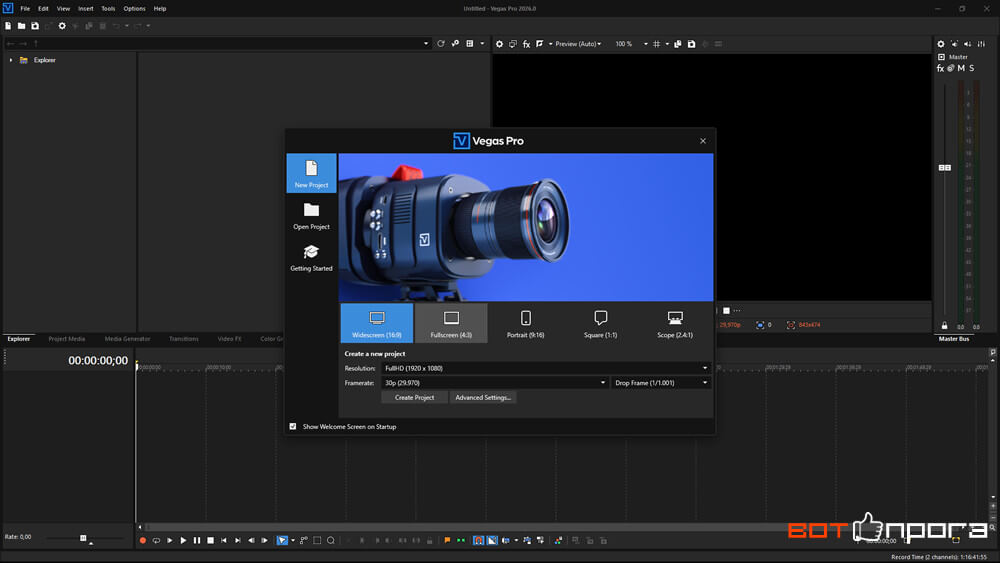Open Preview (Auto) quality dropdown
Screen dimensions: 1000x563
click(x=578, y=44)
